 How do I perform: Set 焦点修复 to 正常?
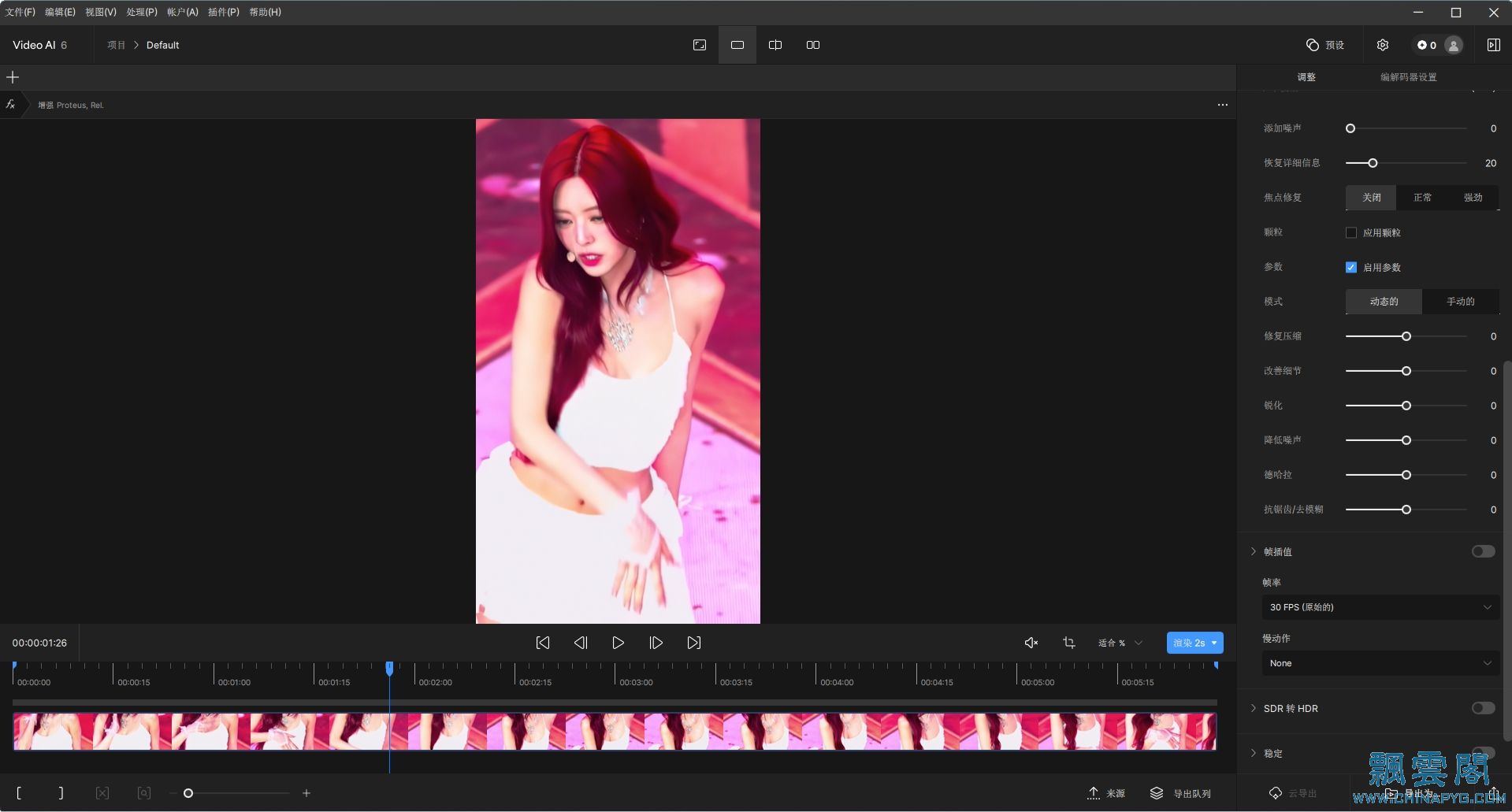point(1422,198)
